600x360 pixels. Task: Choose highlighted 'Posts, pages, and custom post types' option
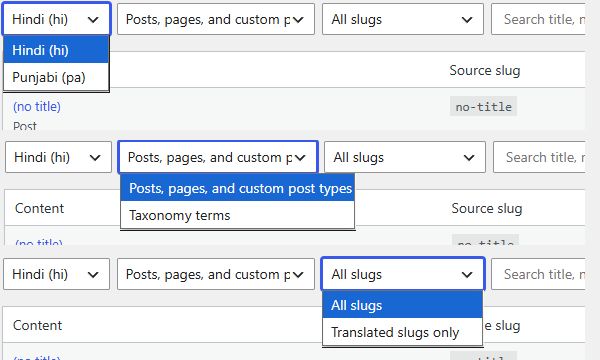click(237, 188)
